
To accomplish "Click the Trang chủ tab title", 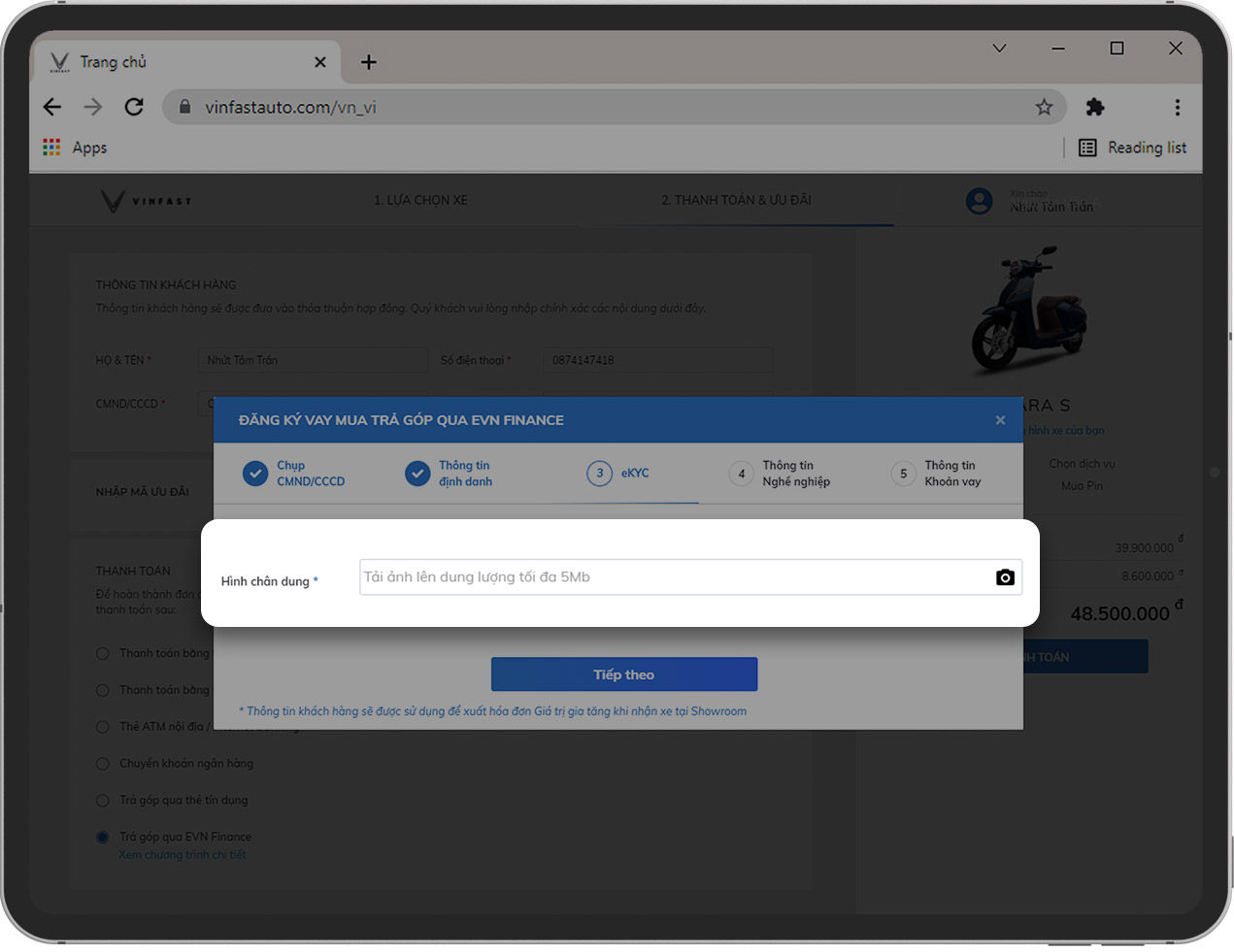I will pyautogui.click(x=113, y=62).
